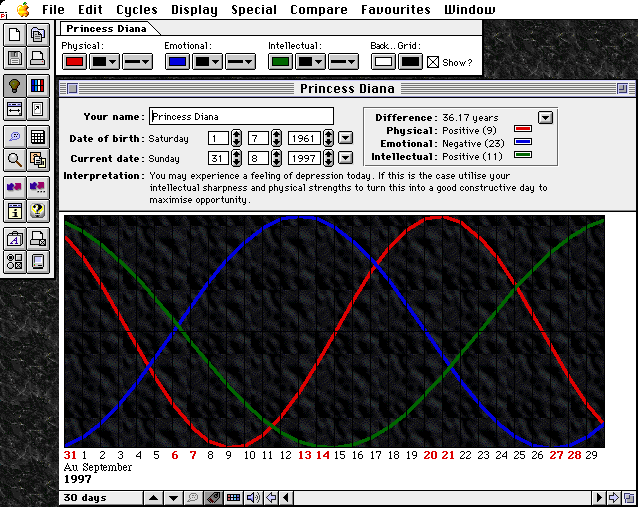Screen dimensions: 638x507
Task: Open the Intellectual line colour dropdown
Action: (x=310, y=62)
